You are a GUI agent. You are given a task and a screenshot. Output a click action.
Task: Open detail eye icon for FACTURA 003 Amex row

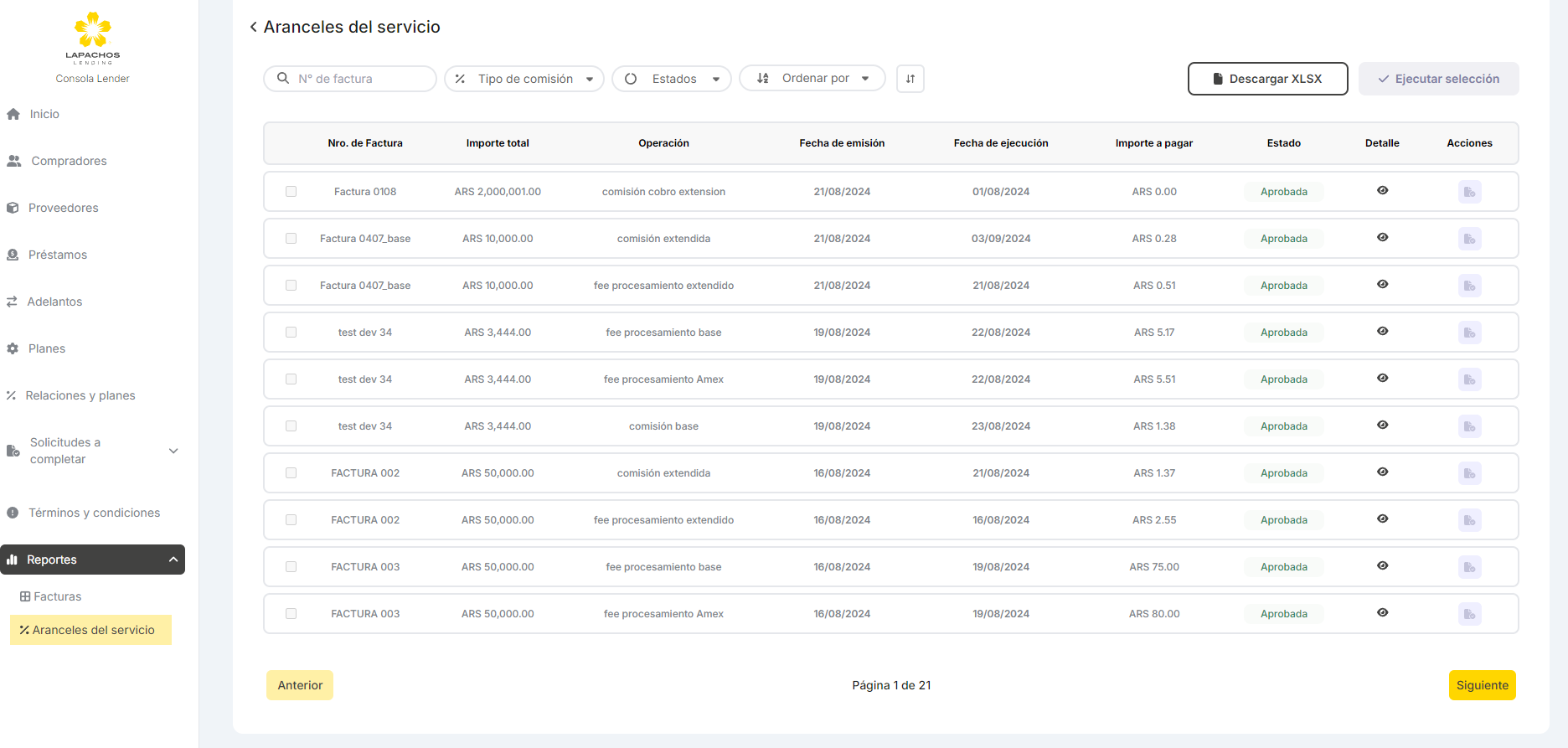pos(1382,613)
